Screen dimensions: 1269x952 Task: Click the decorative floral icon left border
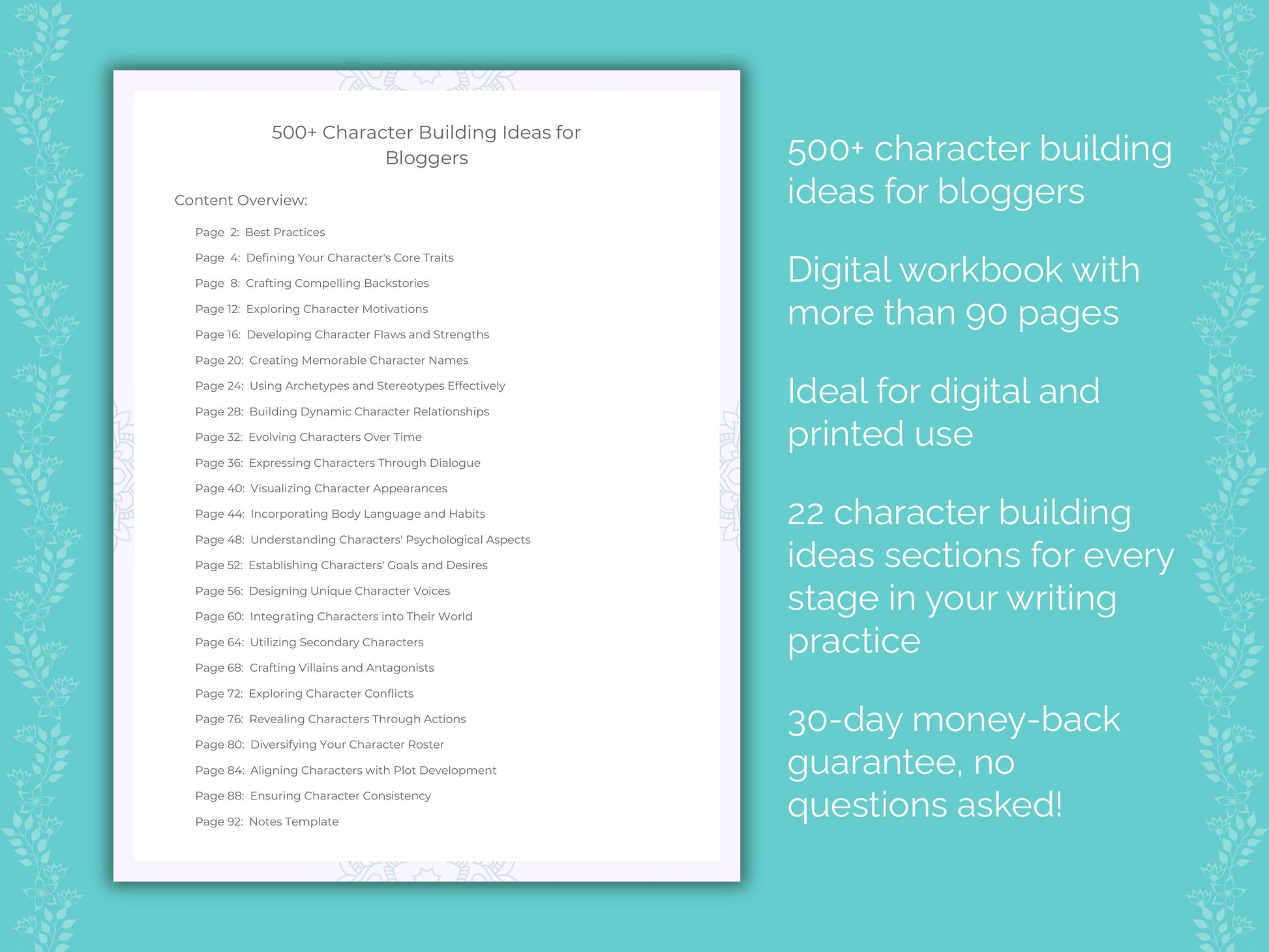tap(35, 476)
